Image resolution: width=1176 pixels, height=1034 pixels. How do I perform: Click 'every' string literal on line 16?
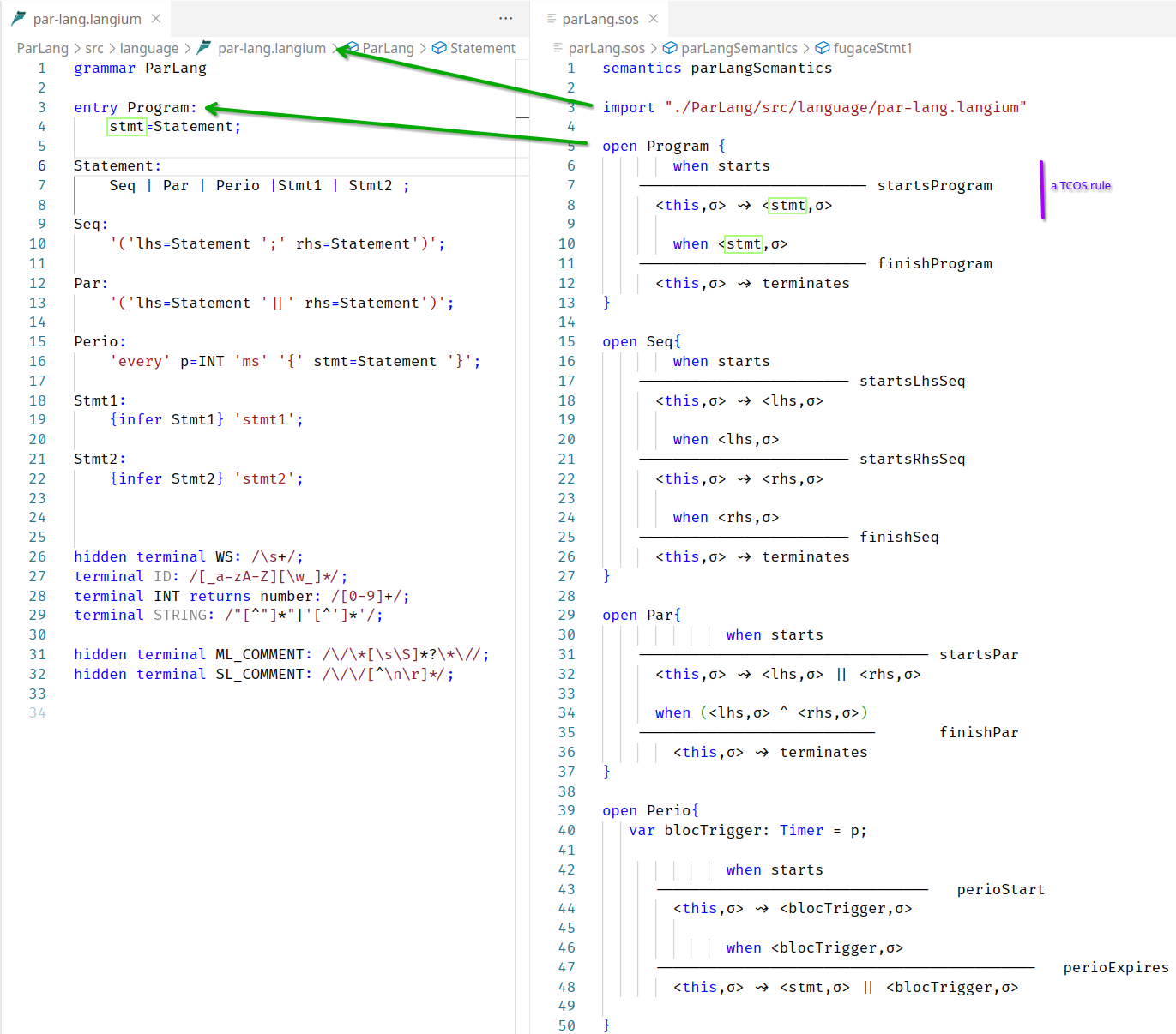[141, 362]
